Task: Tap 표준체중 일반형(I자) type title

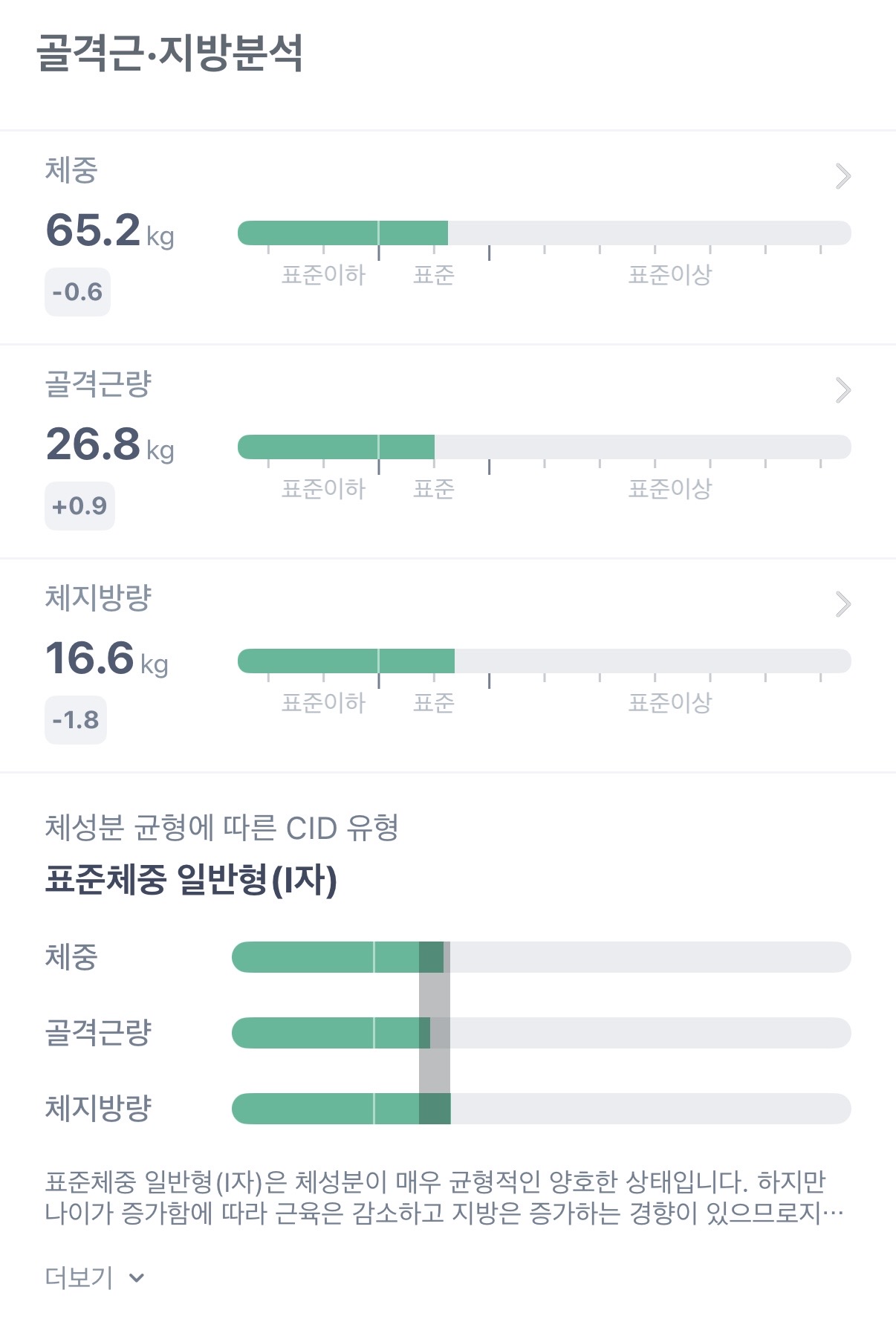Action: tap(191, 880)
